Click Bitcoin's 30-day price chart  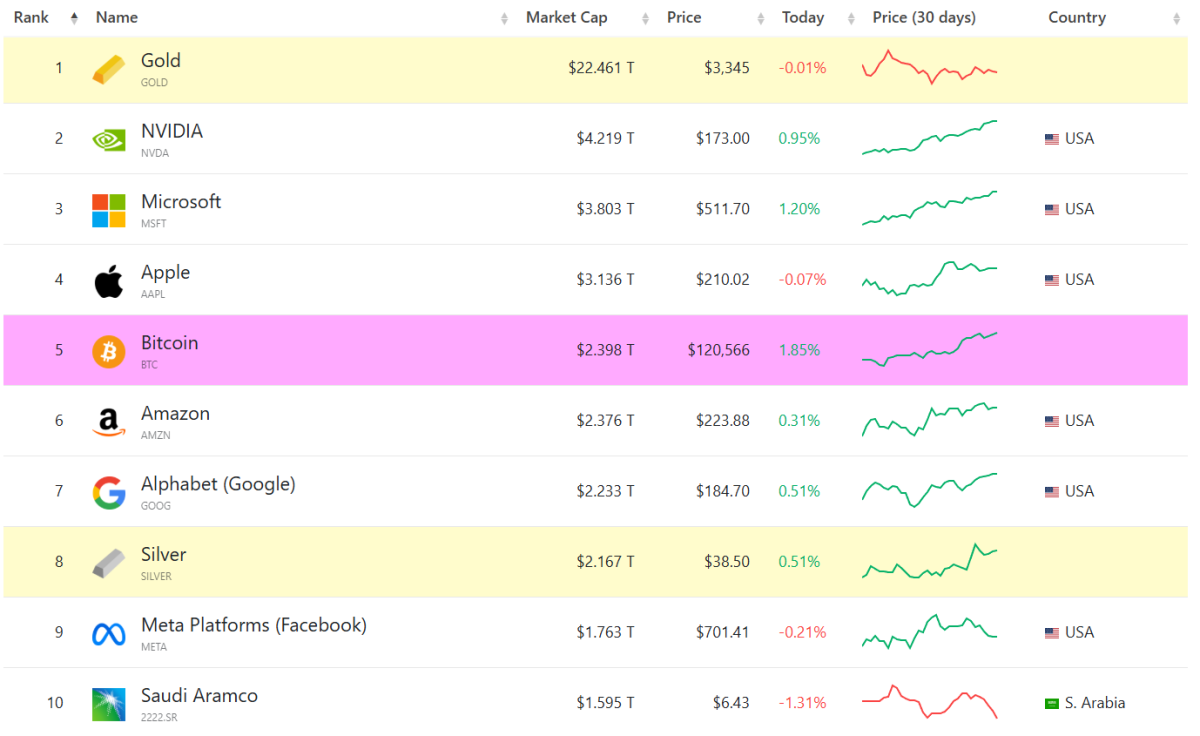pyautogui.click(x=930, y=350)
